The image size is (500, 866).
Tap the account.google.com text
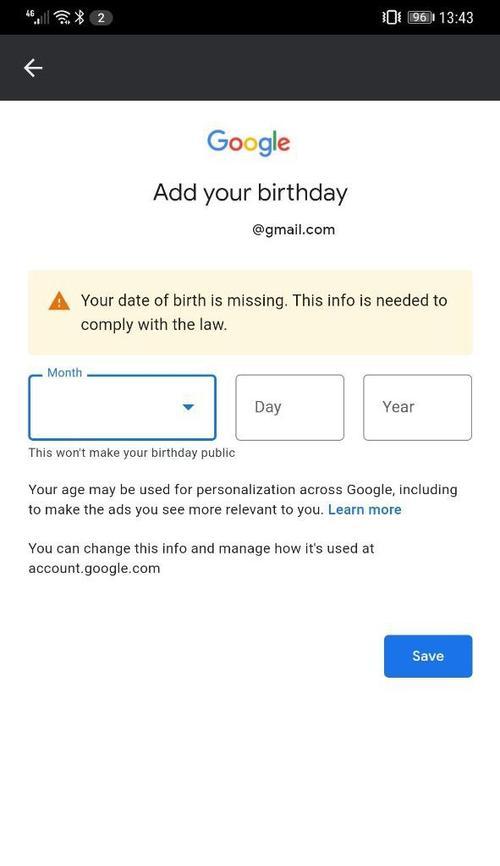click(94, 568)
